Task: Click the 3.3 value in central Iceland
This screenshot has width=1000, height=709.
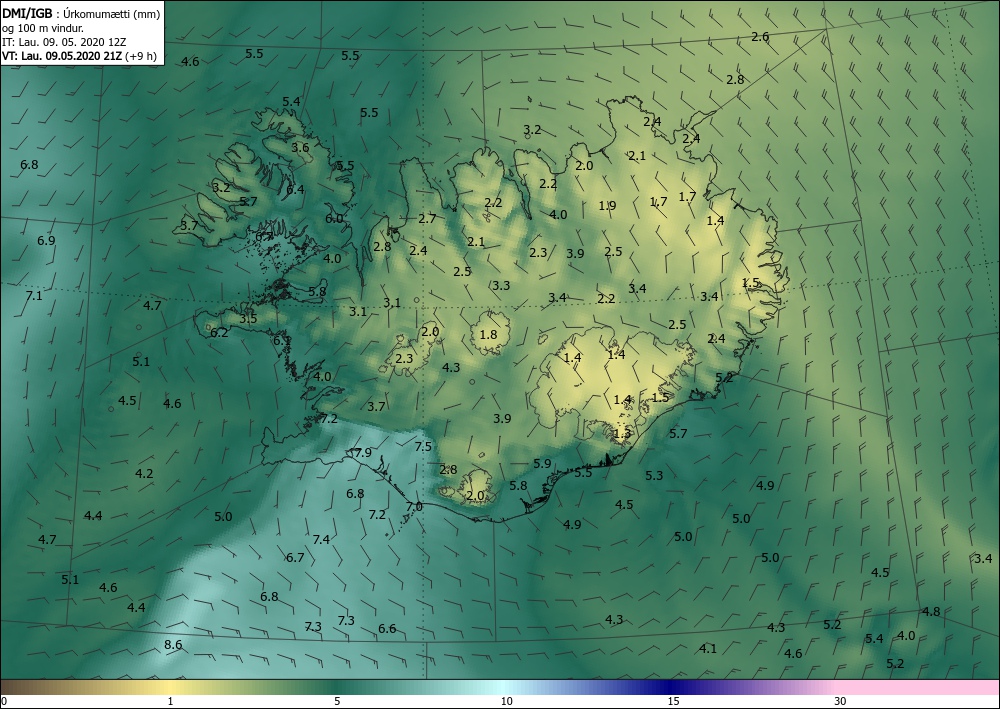Action: tap(501, 285)
